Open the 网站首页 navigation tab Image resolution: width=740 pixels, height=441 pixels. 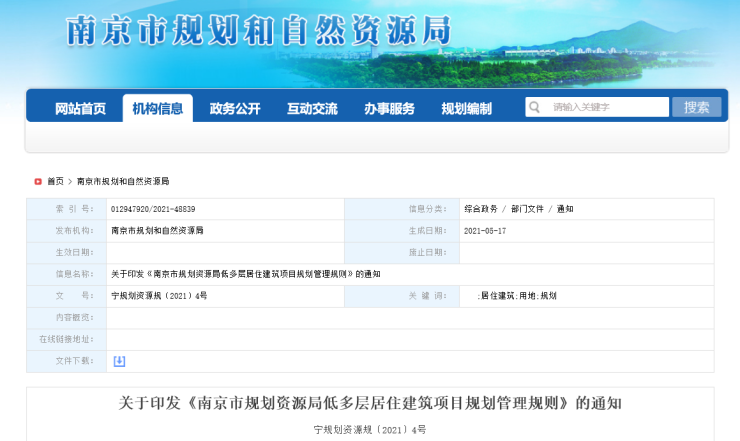[x=80, y=109]
